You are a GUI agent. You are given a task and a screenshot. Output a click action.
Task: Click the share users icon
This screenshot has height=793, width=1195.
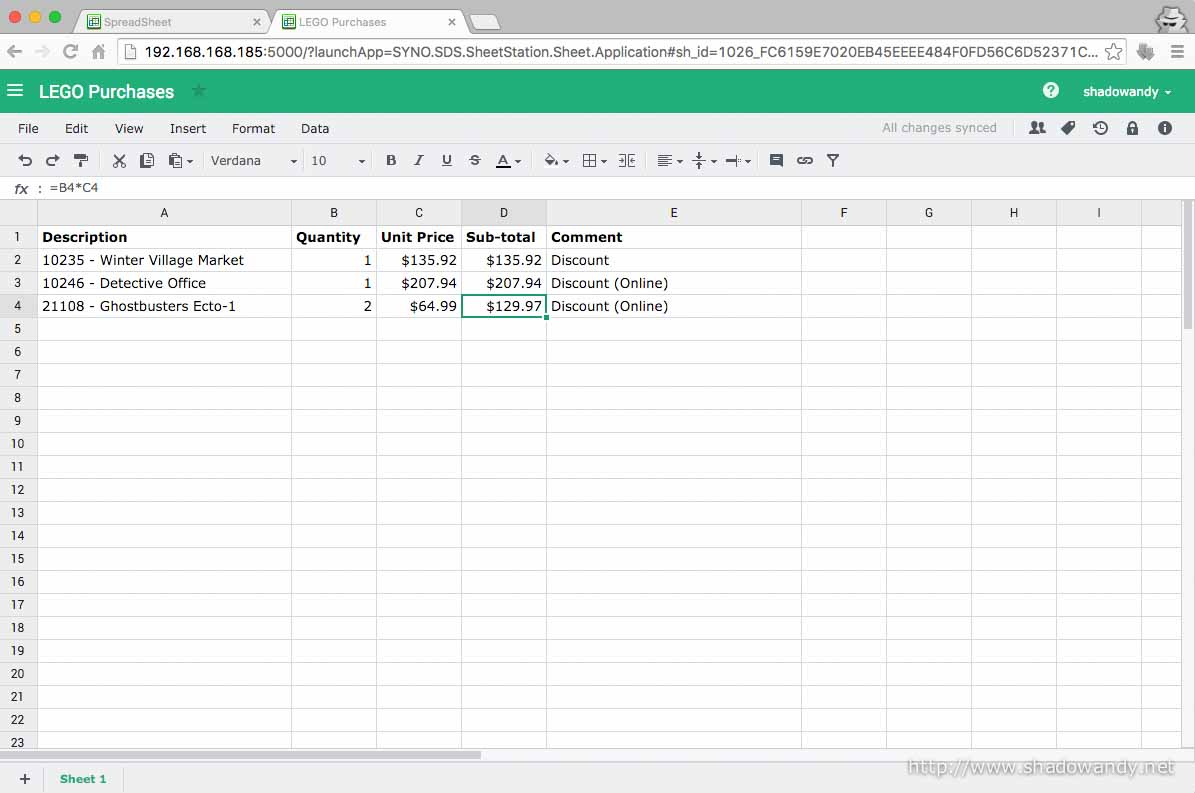point(1036,128)
